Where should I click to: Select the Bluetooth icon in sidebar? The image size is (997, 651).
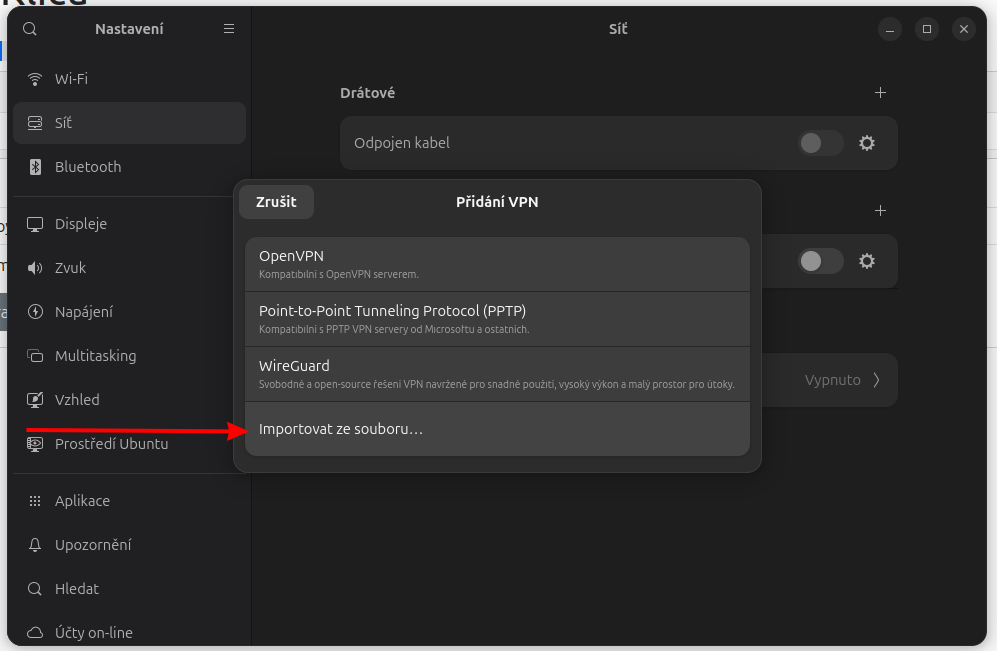pos(35,167)
